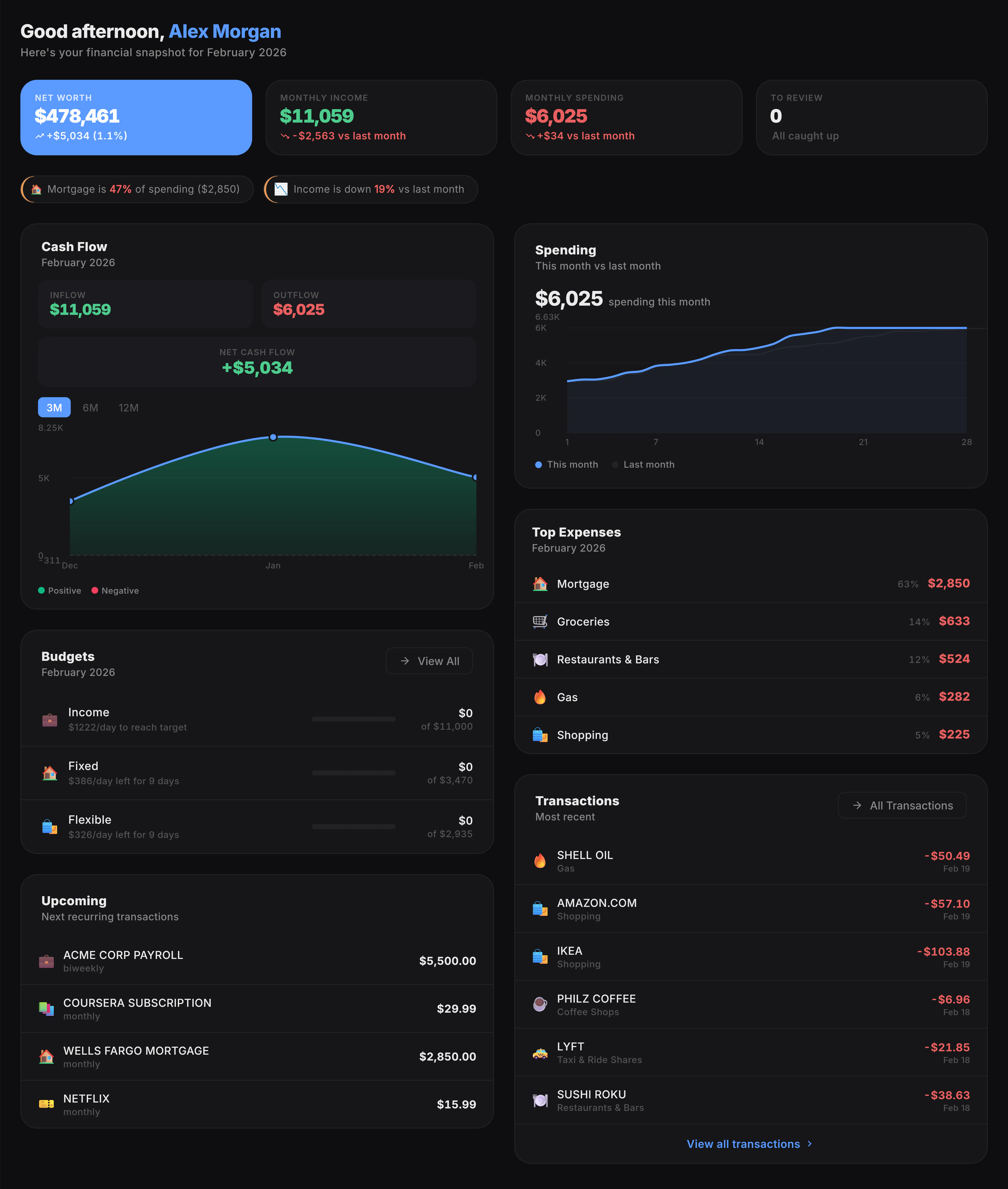Viewport: 1008px width, 1189px height.
Task: Click the $633 Groceries expense amount
Action: (954, 621)
